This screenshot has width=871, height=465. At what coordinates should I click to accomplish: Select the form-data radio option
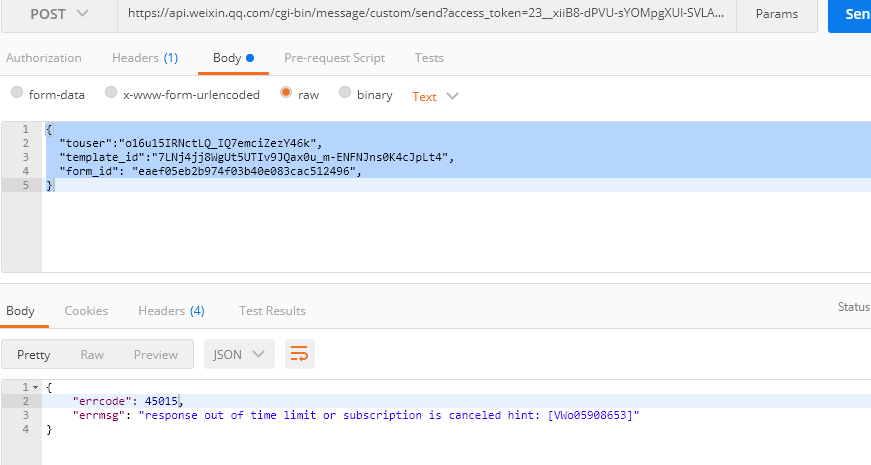(17, 92)
